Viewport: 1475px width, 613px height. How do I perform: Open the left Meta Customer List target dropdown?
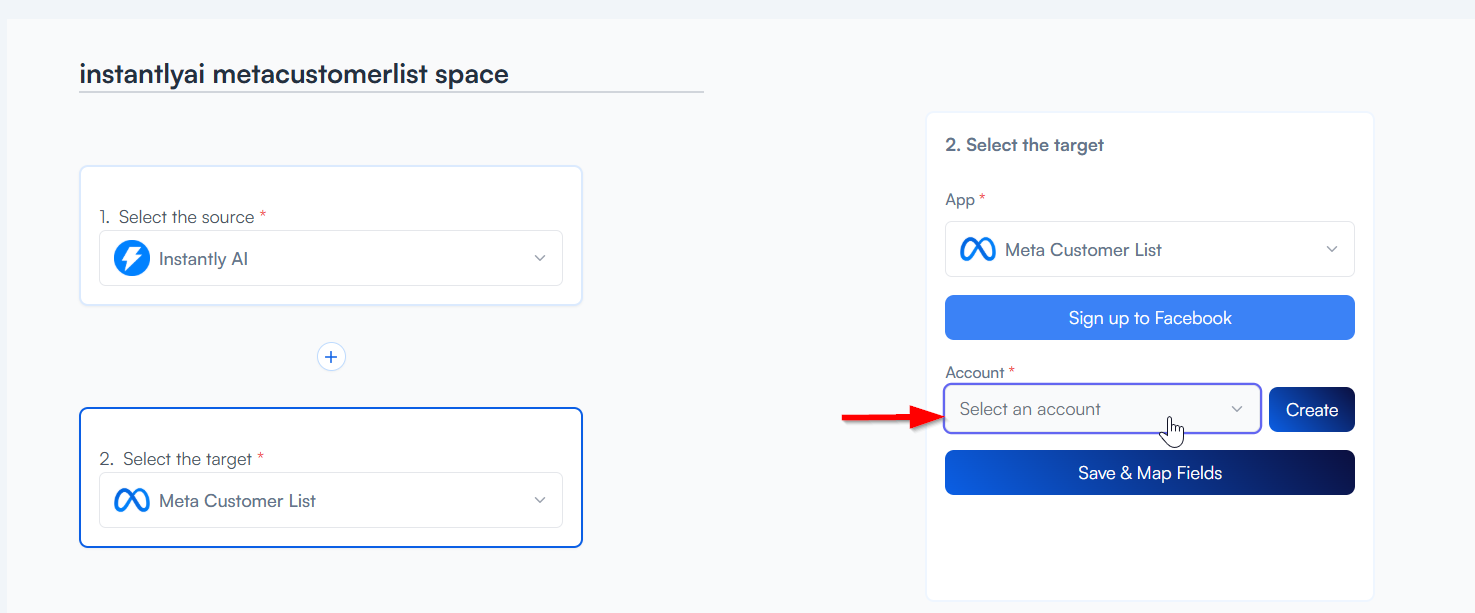pos(330,501)
